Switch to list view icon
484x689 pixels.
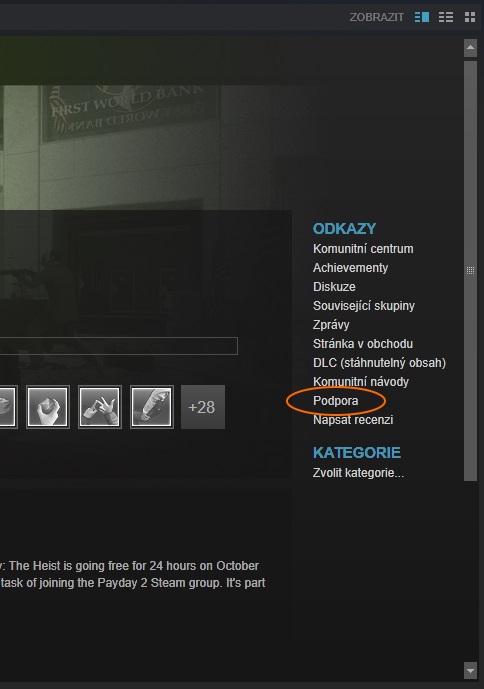[446, 17]
